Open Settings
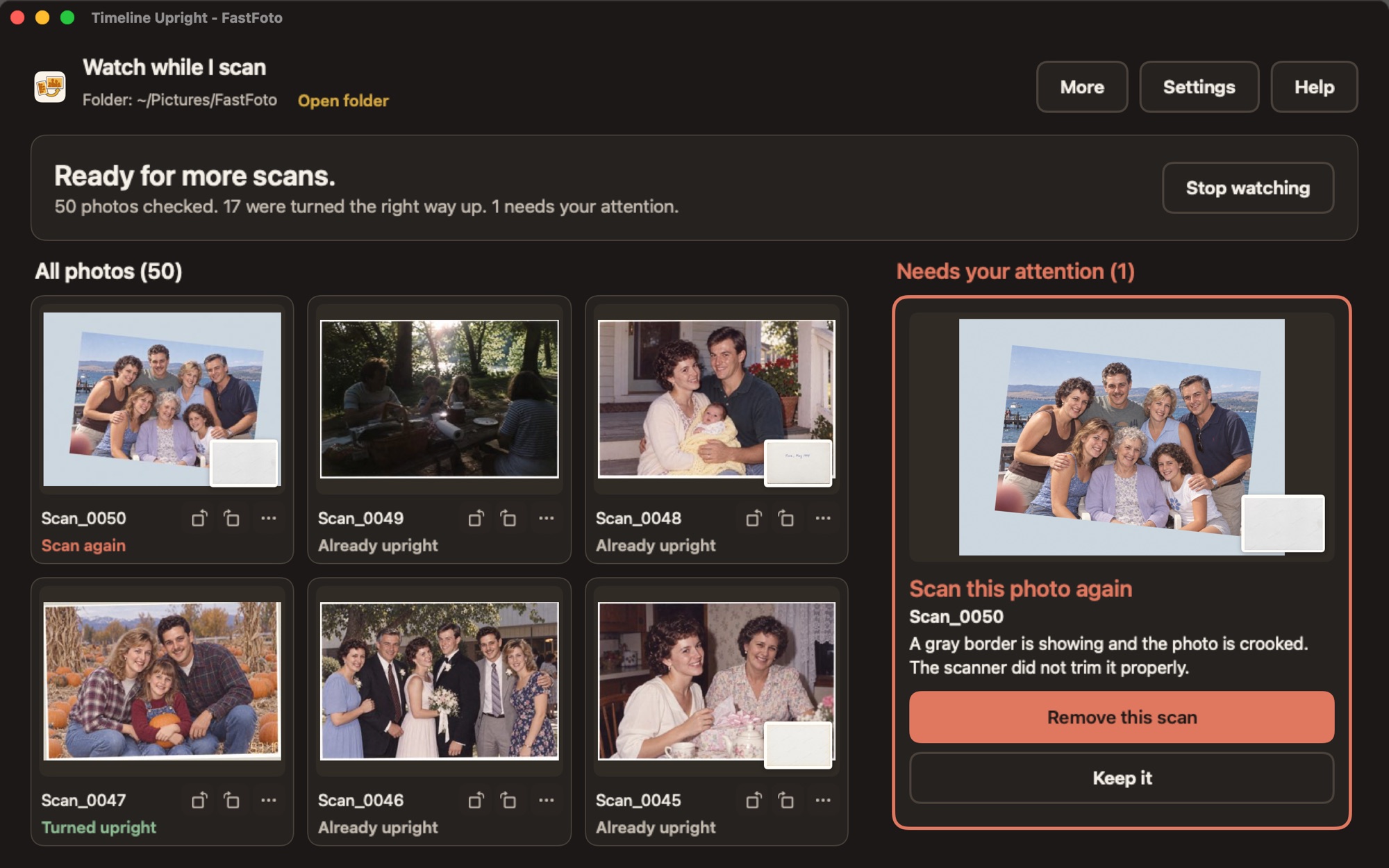Screen dimensions: 1389x868 click(x=1199, y=87)
